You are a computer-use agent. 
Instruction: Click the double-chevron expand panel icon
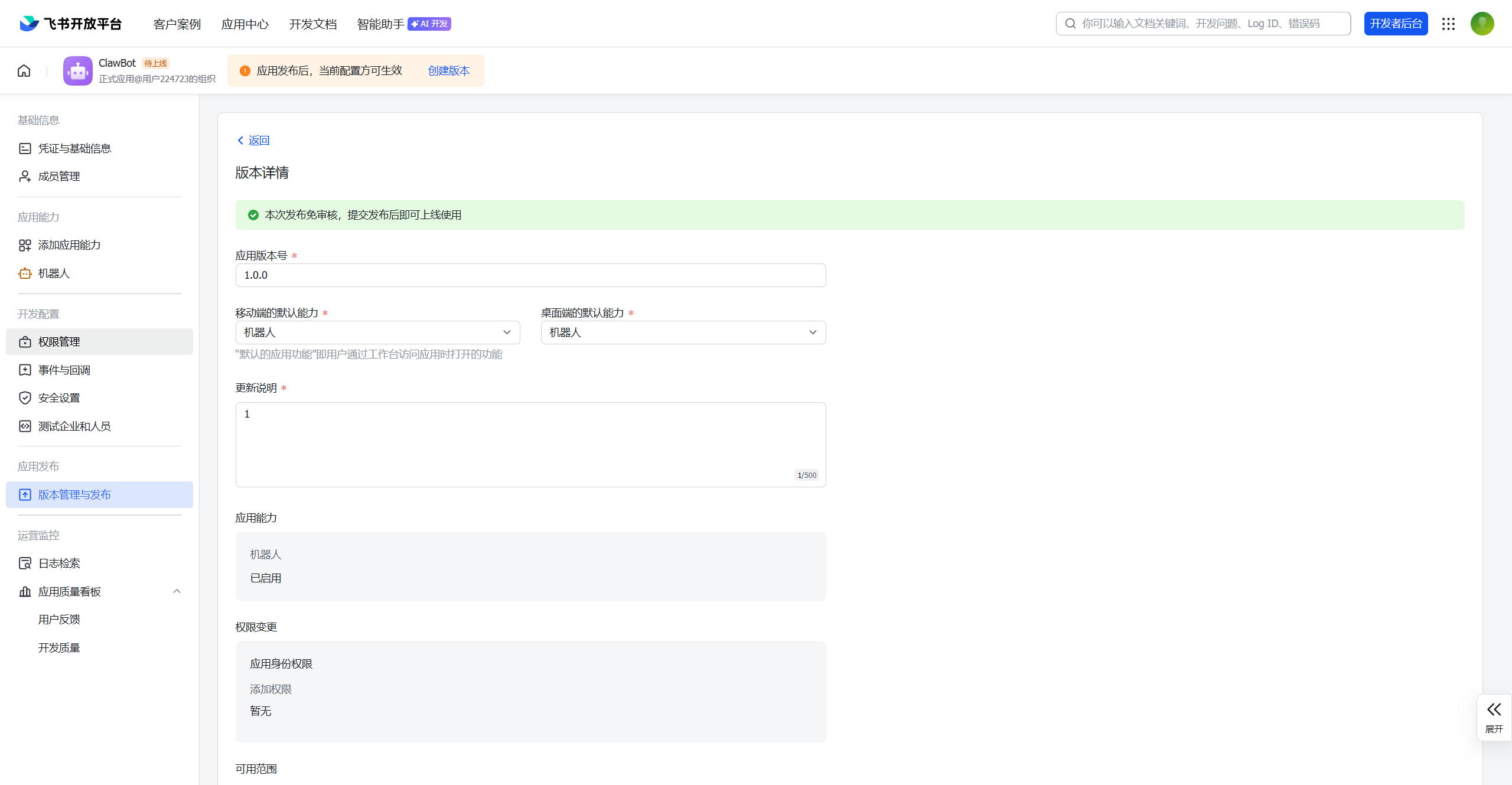click(1494, 709)
